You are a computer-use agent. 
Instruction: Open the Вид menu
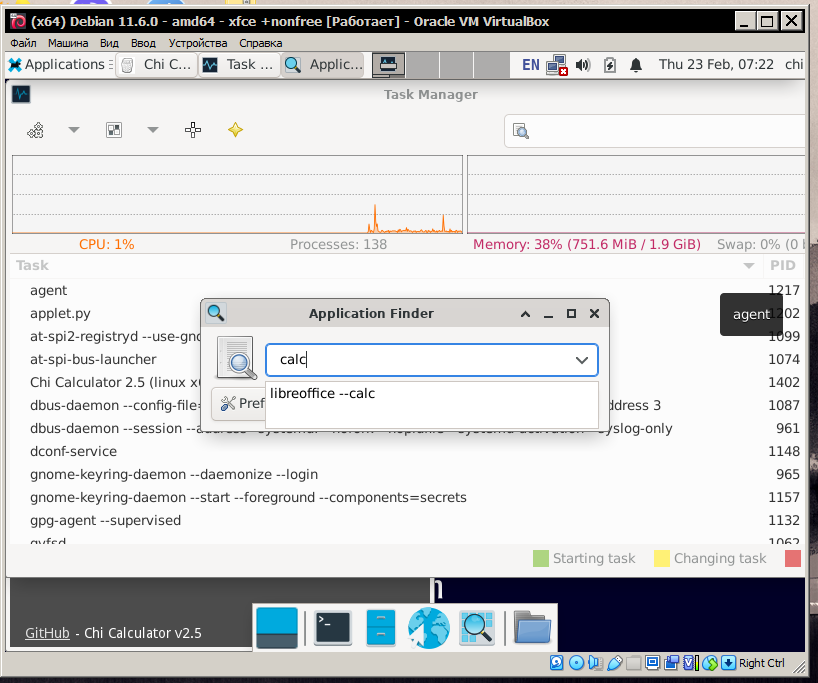pyautogui.click(x=109, y=43)
